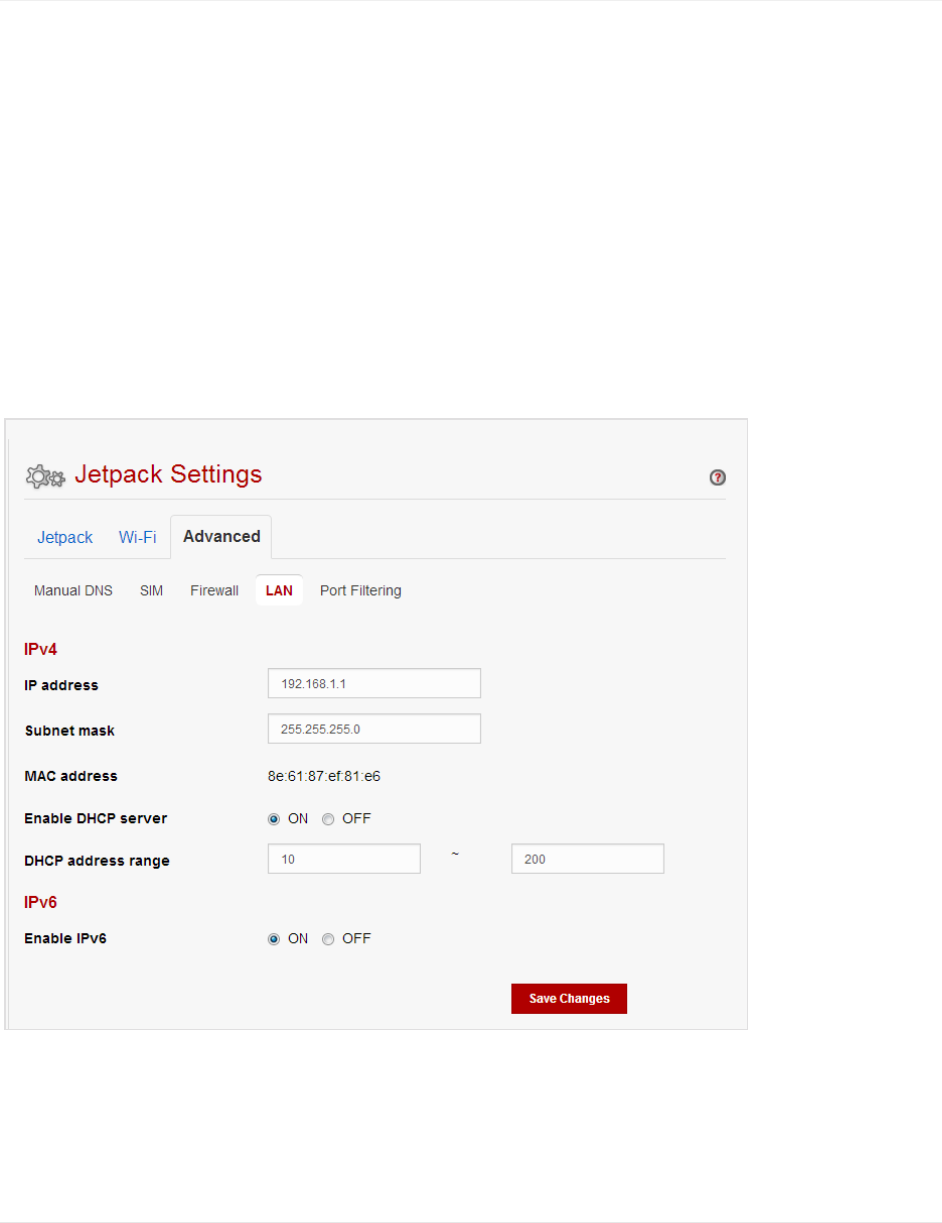
Task: Click the Enable DHCP server label
Action: [96, 819]
